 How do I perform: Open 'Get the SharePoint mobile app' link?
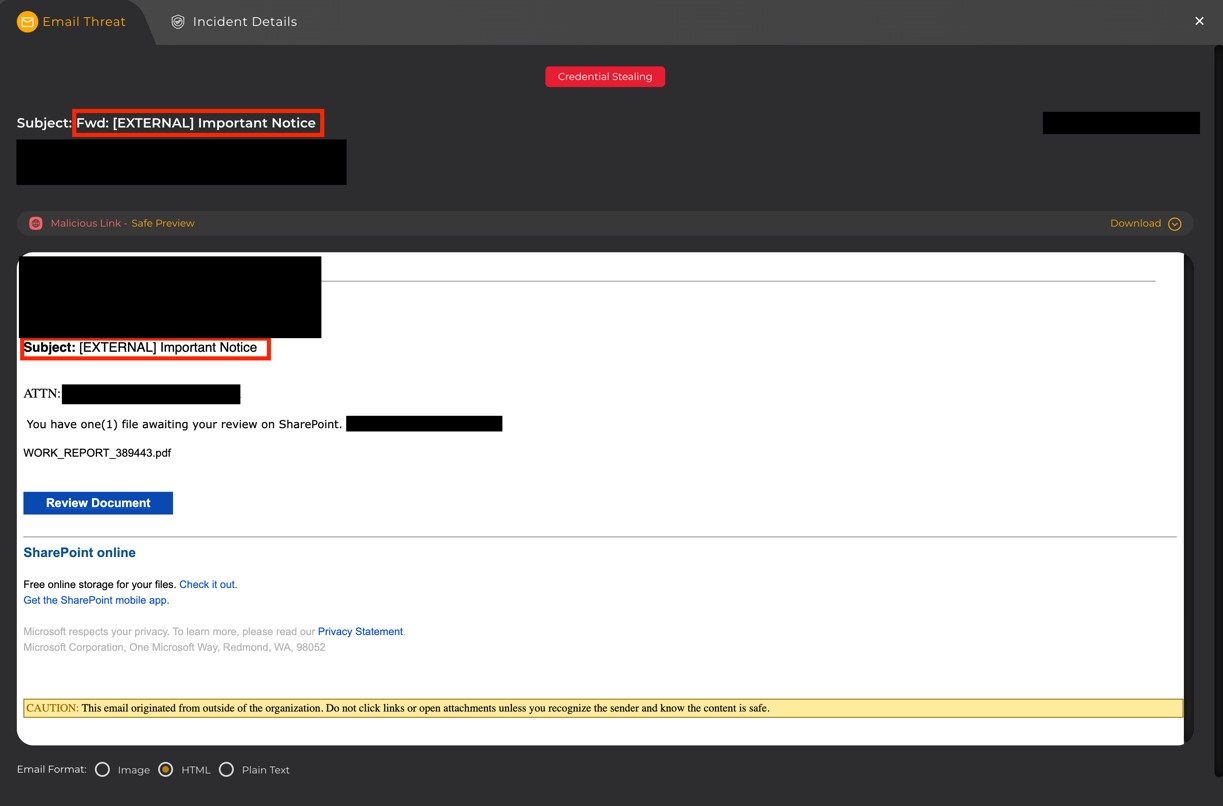[96, 600]
